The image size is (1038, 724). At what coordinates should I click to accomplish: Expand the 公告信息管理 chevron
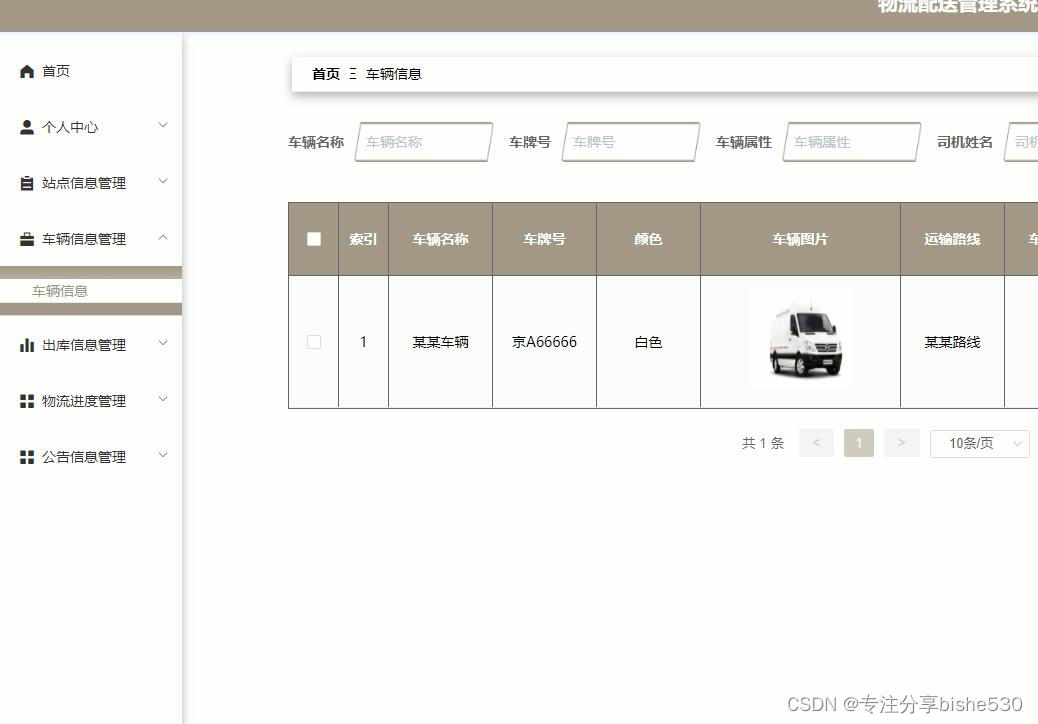(163, 455)
